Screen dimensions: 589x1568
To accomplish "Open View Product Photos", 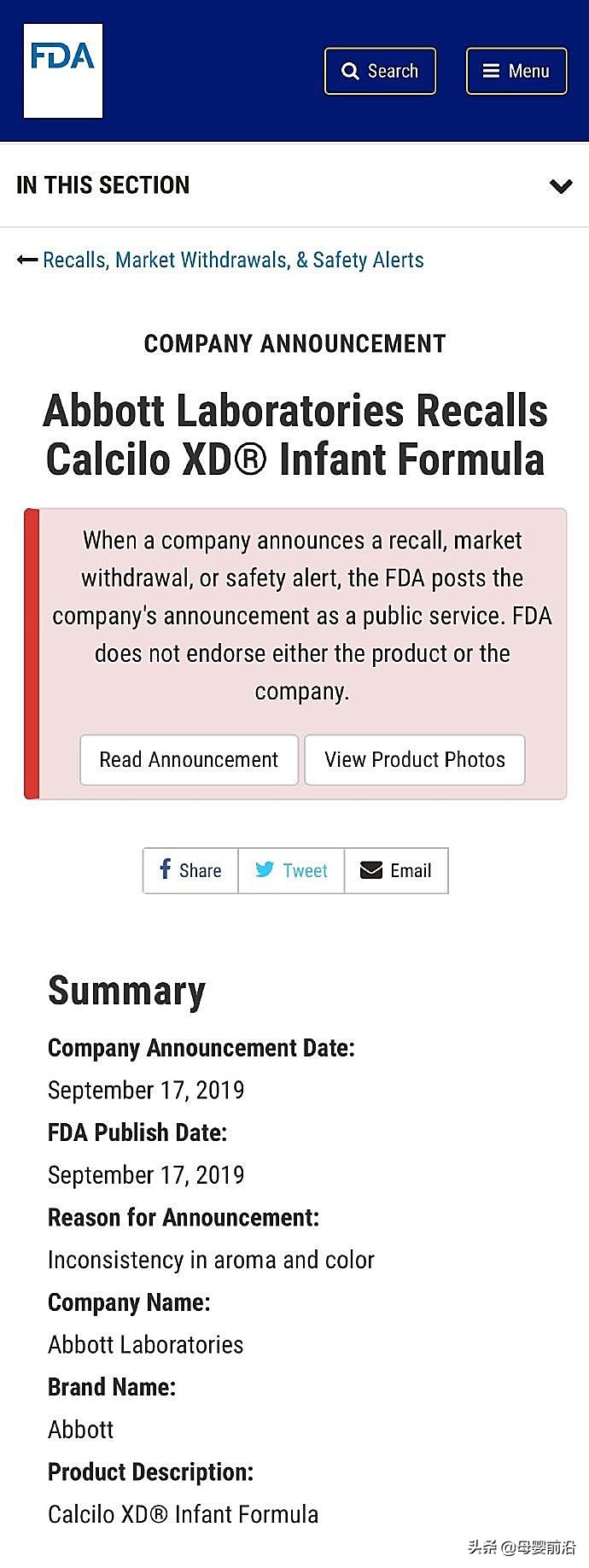I will pos(415,759).
